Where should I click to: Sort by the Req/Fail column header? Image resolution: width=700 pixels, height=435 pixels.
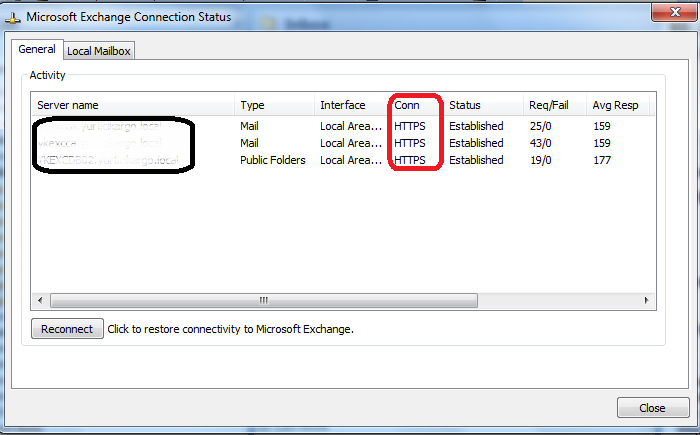tap(553, 105)
